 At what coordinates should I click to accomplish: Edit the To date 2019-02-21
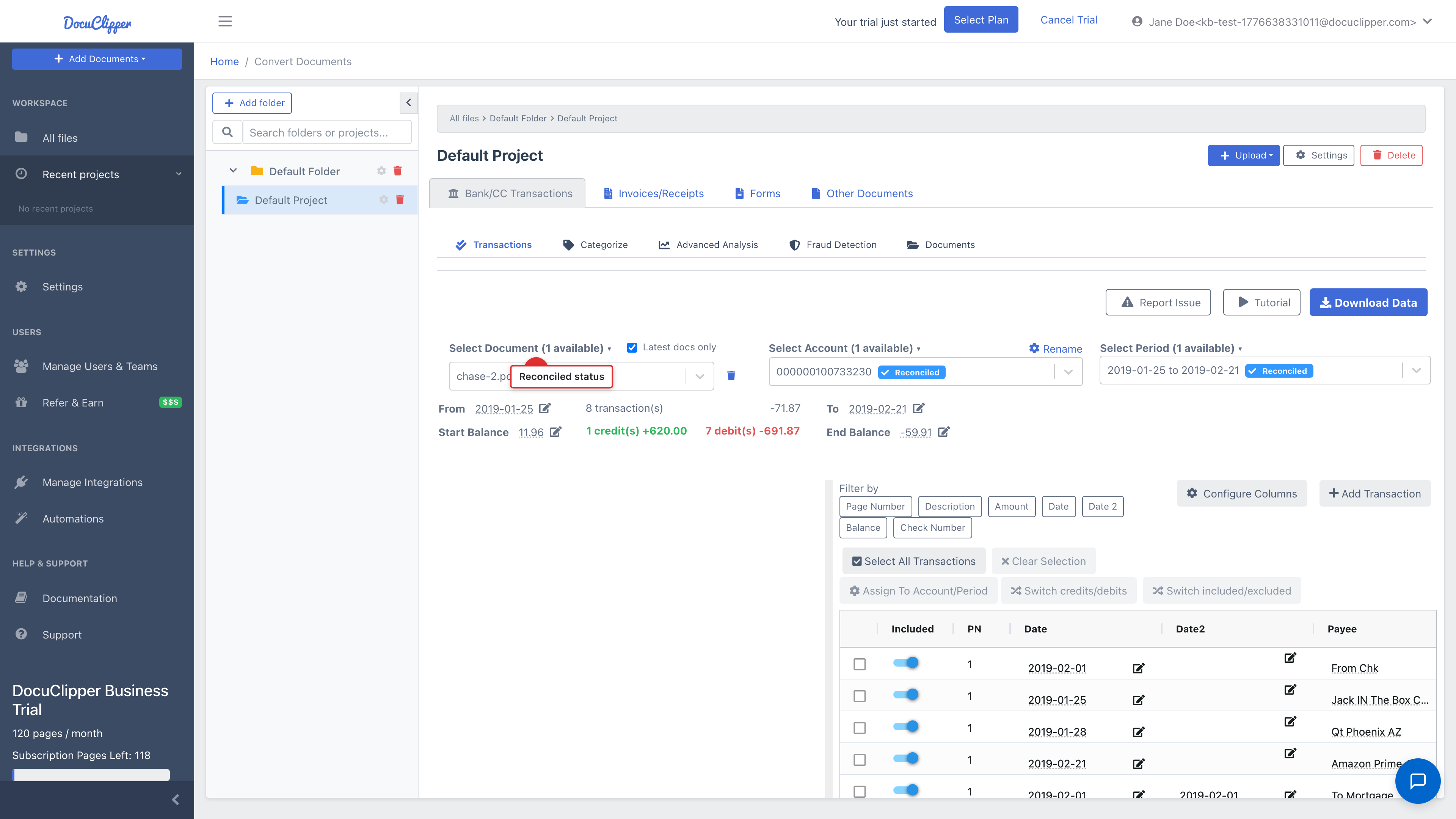pyautogui.click(x=918, y=408)
